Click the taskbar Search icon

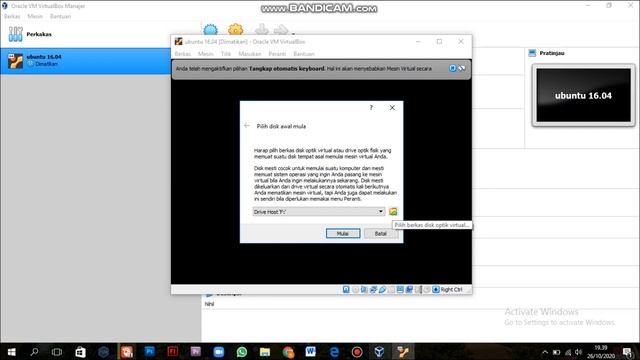click(34, 352)
